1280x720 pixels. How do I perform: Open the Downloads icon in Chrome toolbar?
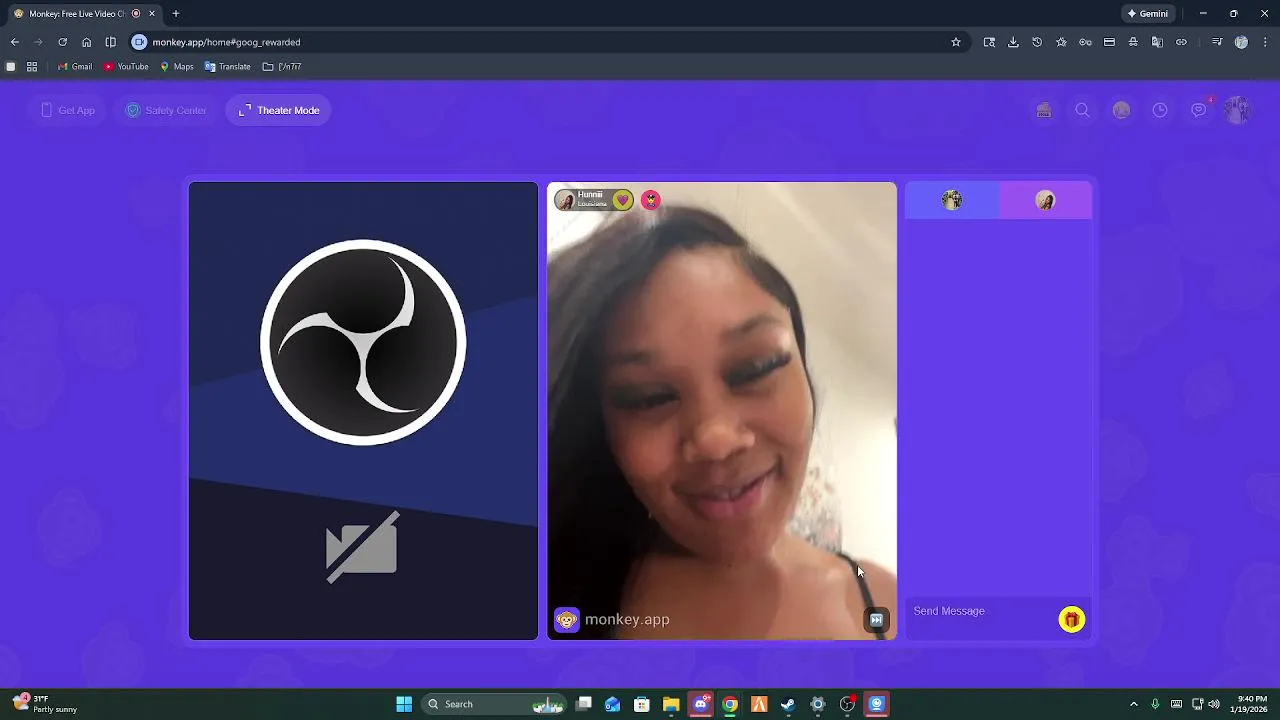[1013, 42]
